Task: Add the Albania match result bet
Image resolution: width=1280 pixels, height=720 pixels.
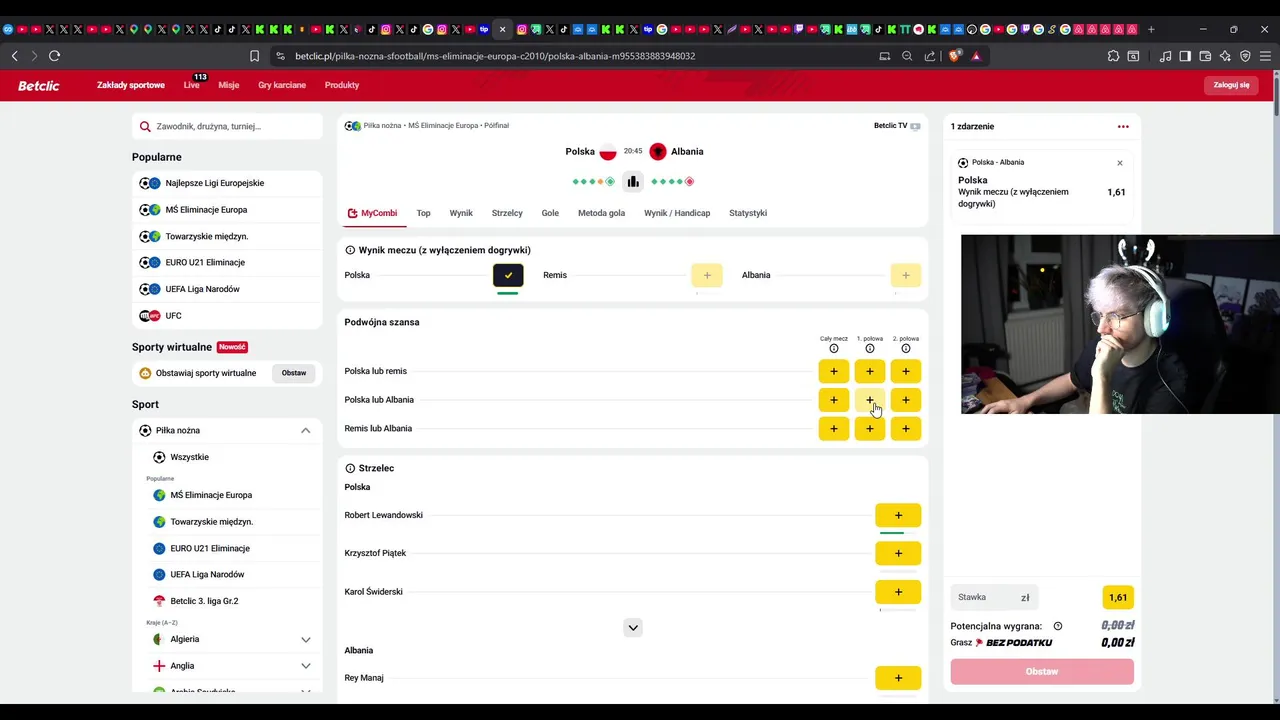Action: (906, 275)
